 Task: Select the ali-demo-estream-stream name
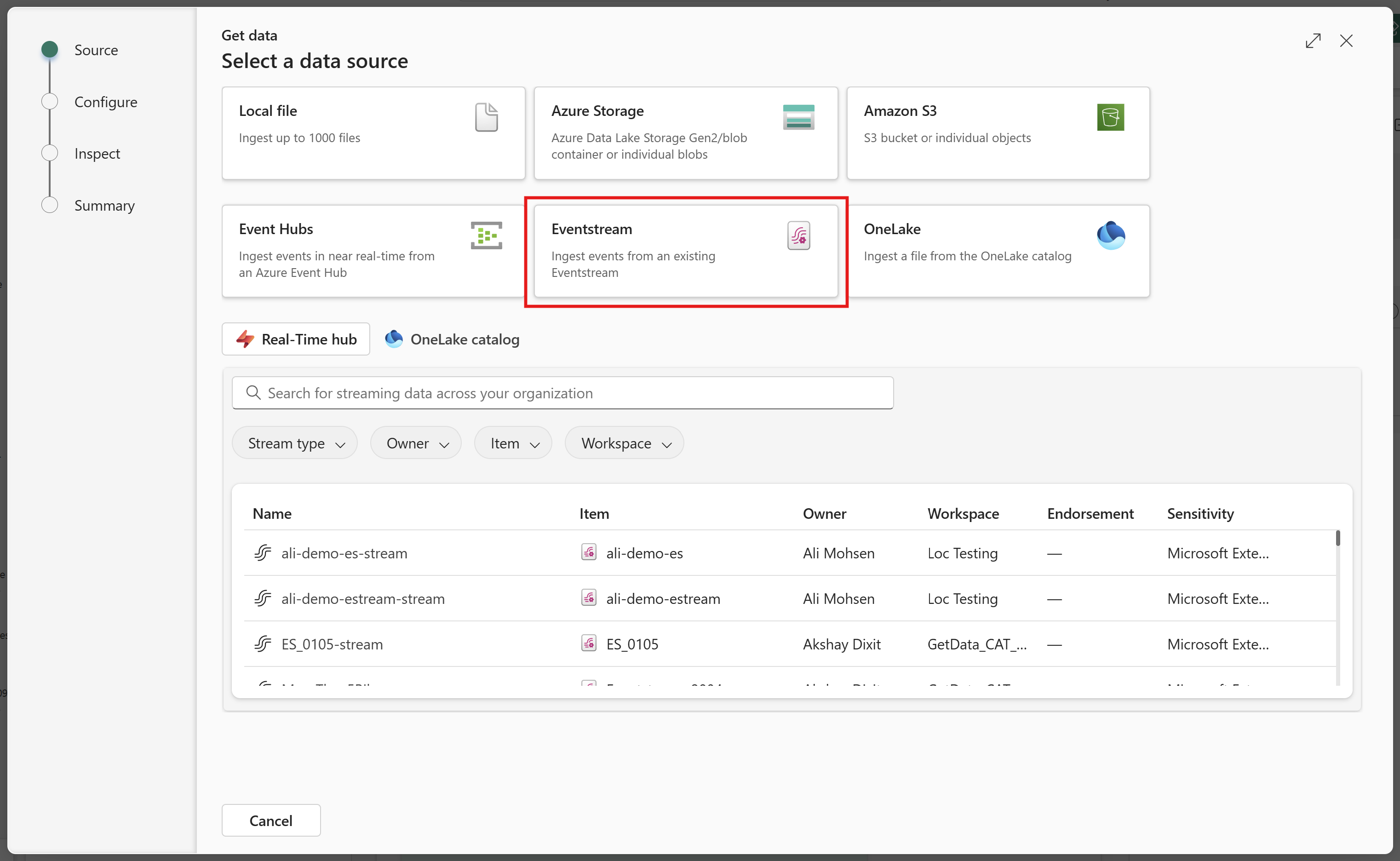tap(363, 598)
